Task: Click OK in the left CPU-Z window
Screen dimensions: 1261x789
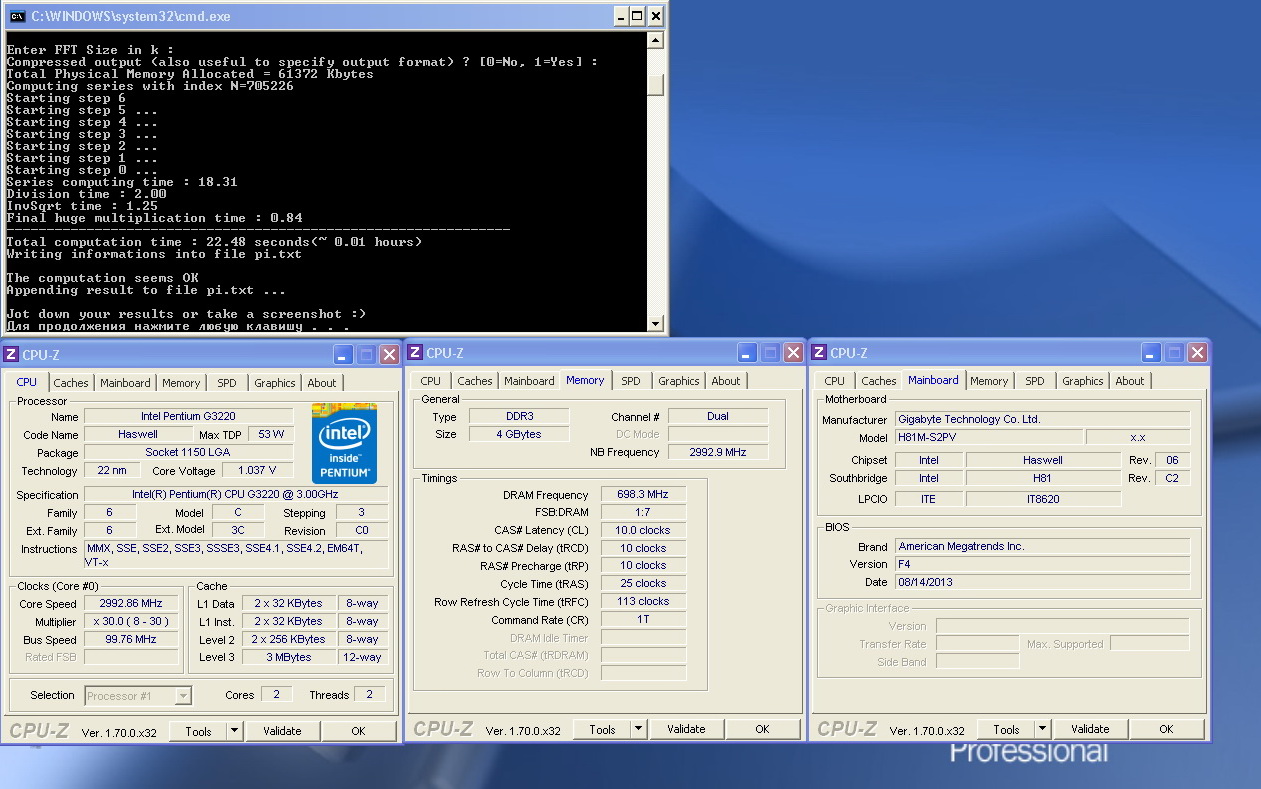Action: click(x=358, y=731)
